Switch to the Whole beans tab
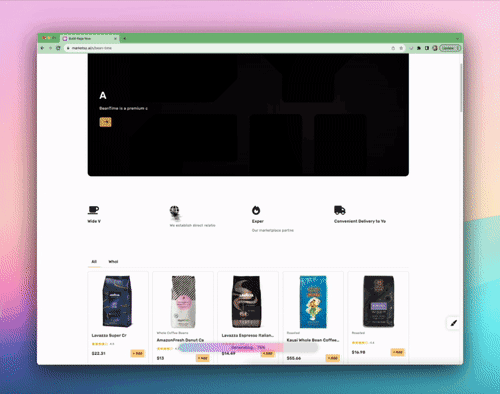The height and width of the screenshot is (394, 500). (x=113, y=262)
